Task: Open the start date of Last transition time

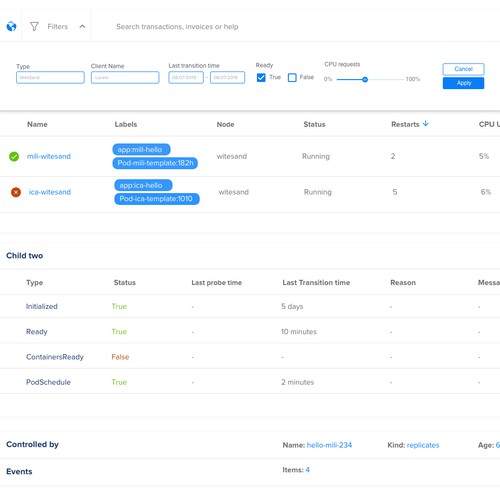Action: click(x=186, y=77)
